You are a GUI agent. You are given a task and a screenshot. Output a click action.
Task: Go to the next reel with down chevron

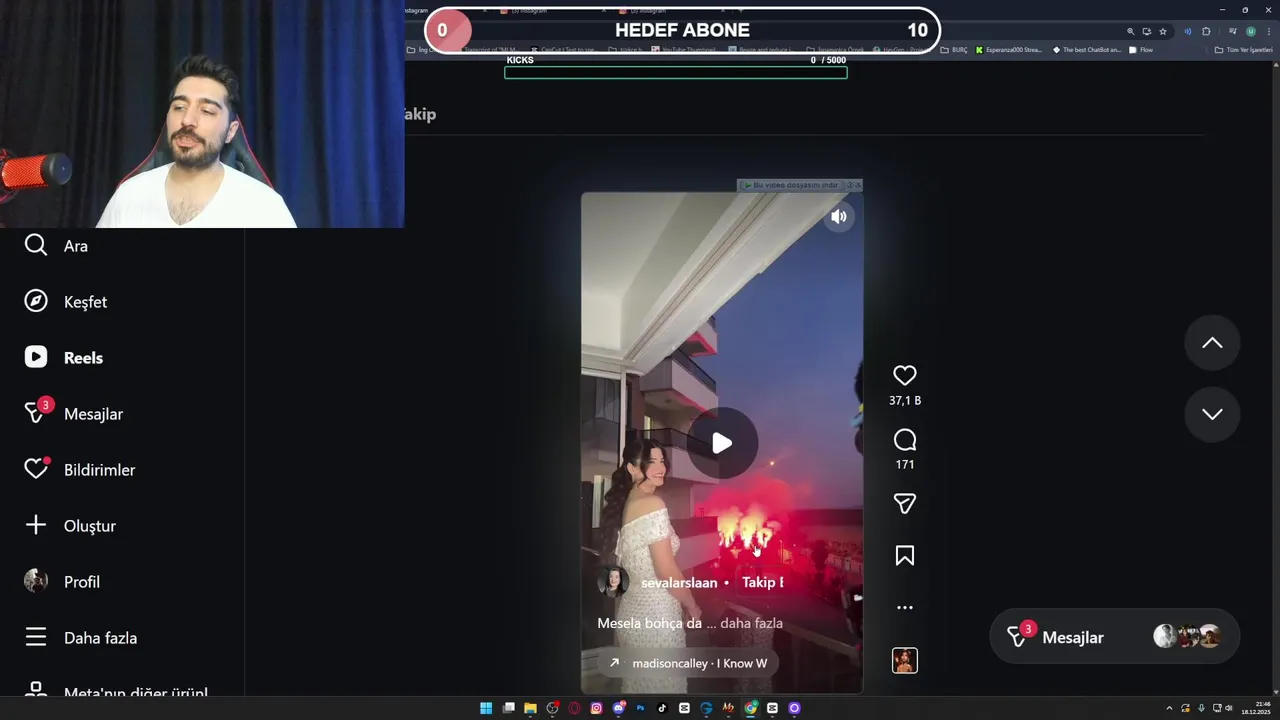click(x=1212, y=414)
